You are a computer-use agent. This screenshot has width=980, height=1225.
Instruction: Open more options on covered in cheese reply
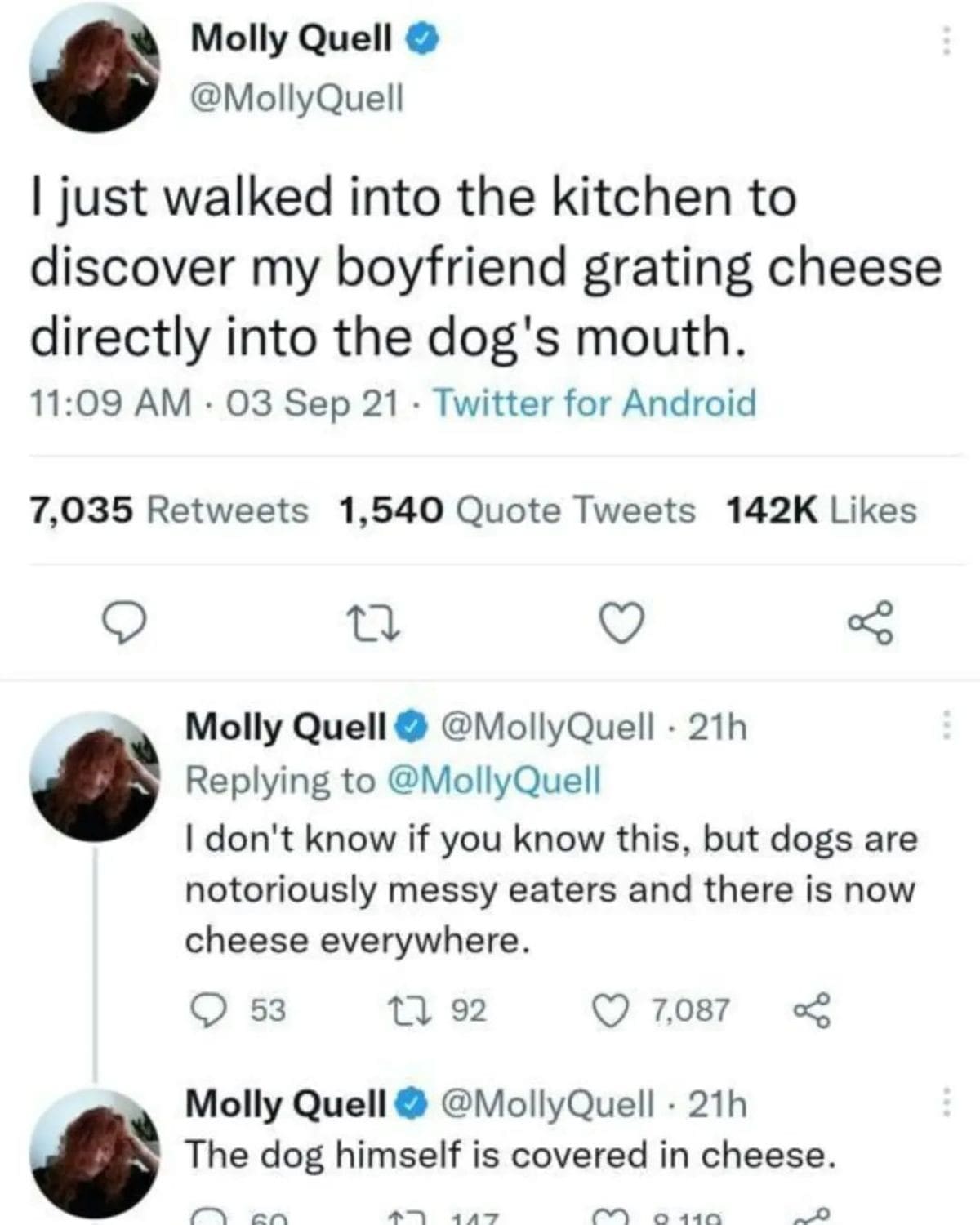946,1102
